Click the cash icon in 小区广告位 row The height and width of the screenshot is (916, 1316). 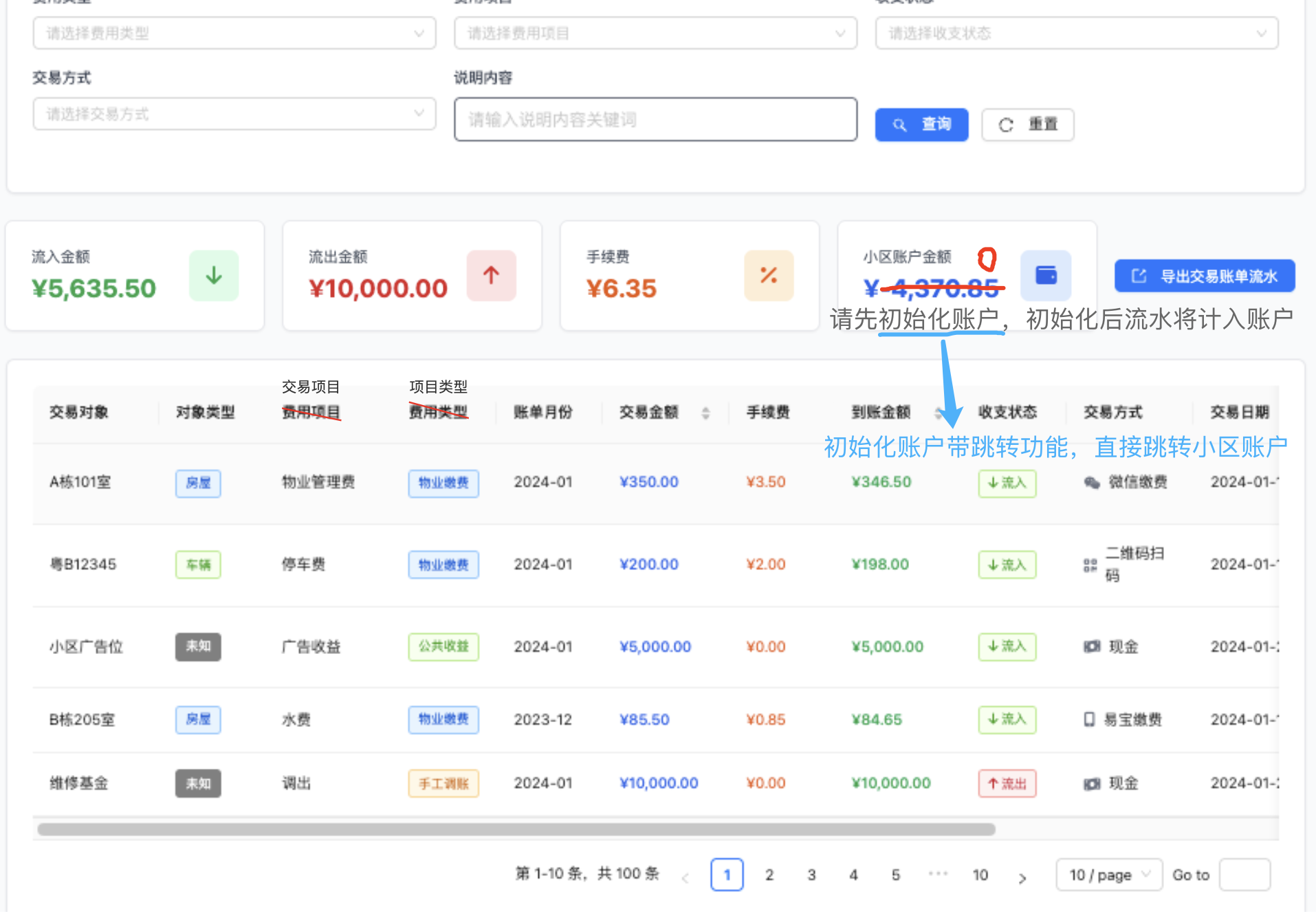(x=1091, y=646)
